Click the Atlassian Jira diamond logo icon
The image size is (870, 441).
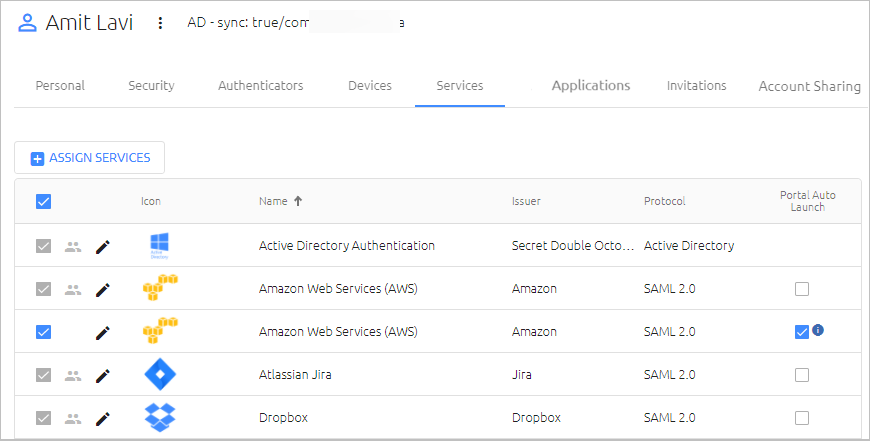click(160, 374)
